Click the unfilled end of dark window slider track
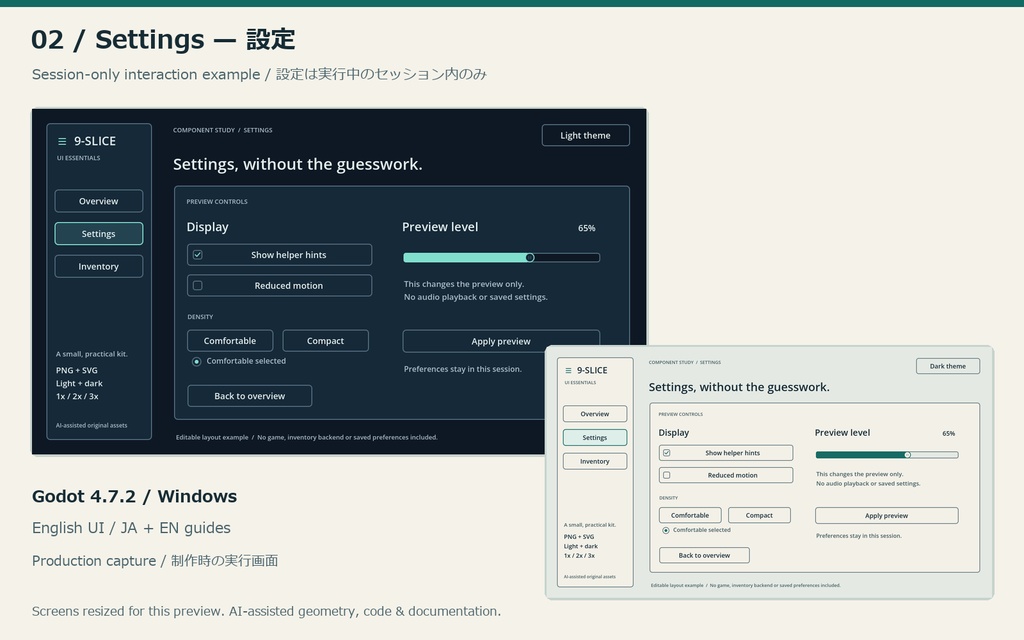 (x=567, y=257)
